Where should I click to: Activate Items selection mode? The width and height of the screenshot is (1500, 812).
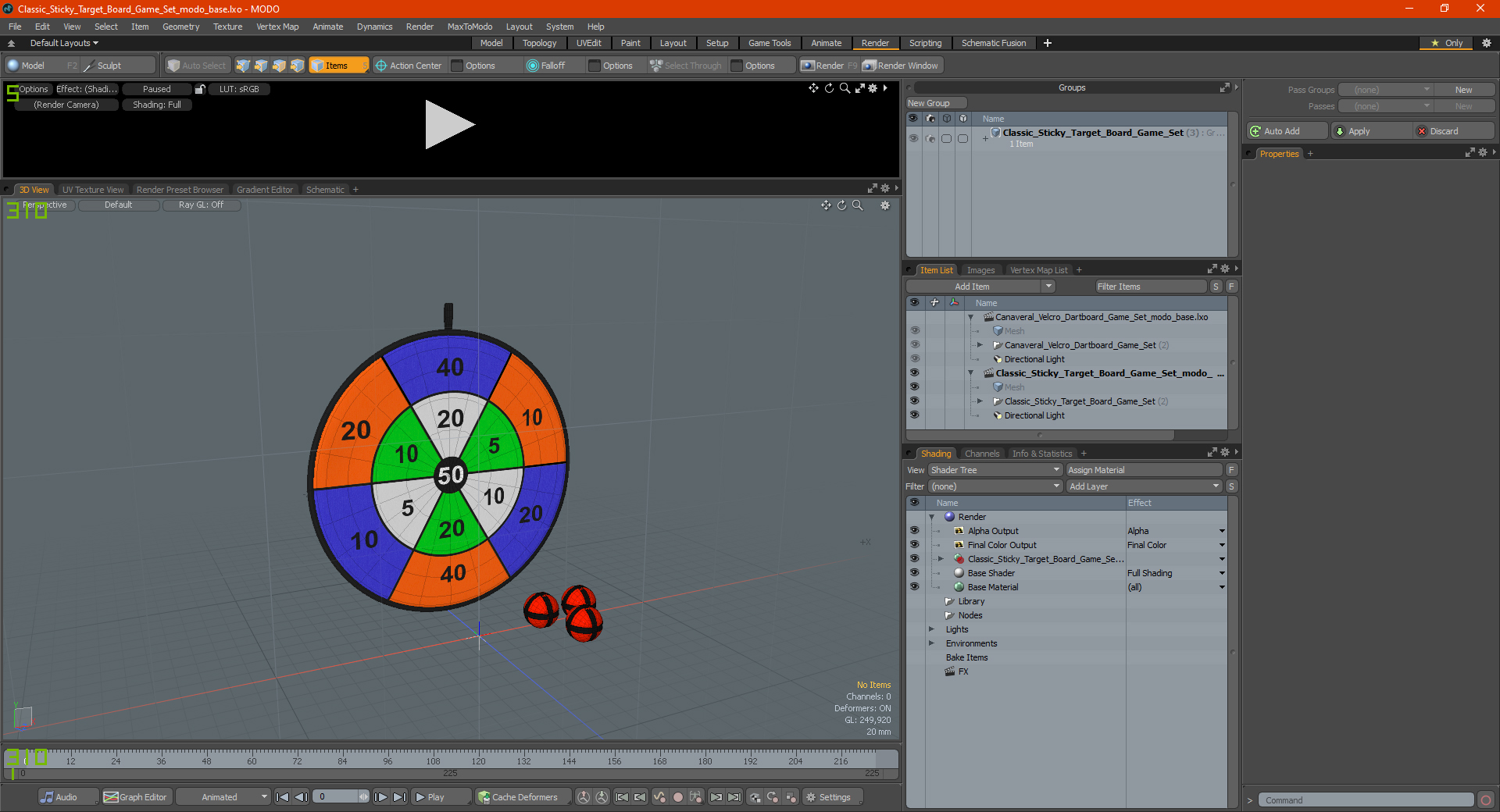[338, 66]
